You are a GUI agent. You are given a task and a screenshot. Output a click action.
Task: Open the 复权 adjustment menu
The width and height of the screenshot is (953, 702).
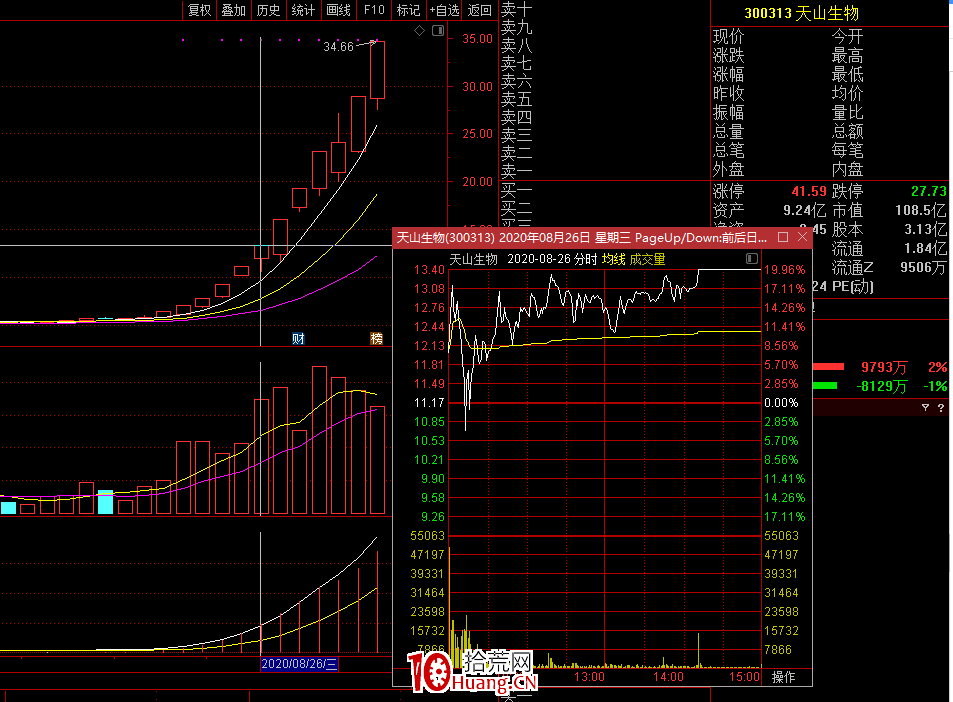point(199,10)
